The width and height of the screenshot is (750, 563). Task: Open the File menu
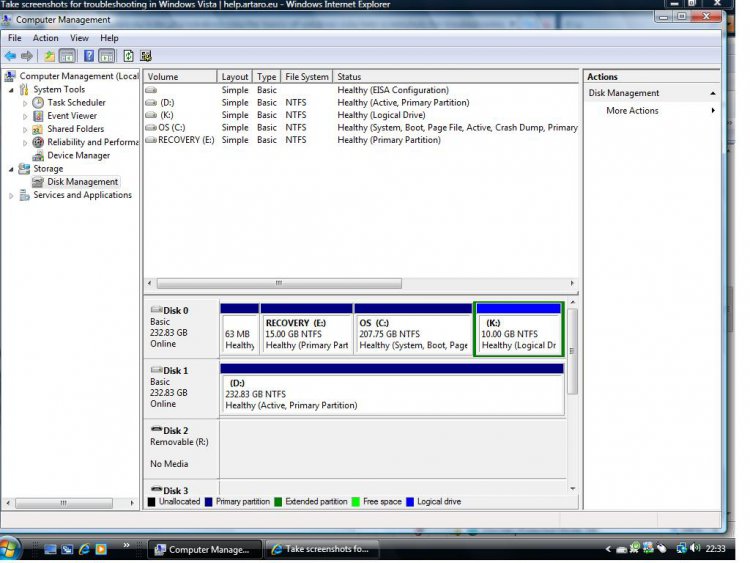[x=14, y=38]
